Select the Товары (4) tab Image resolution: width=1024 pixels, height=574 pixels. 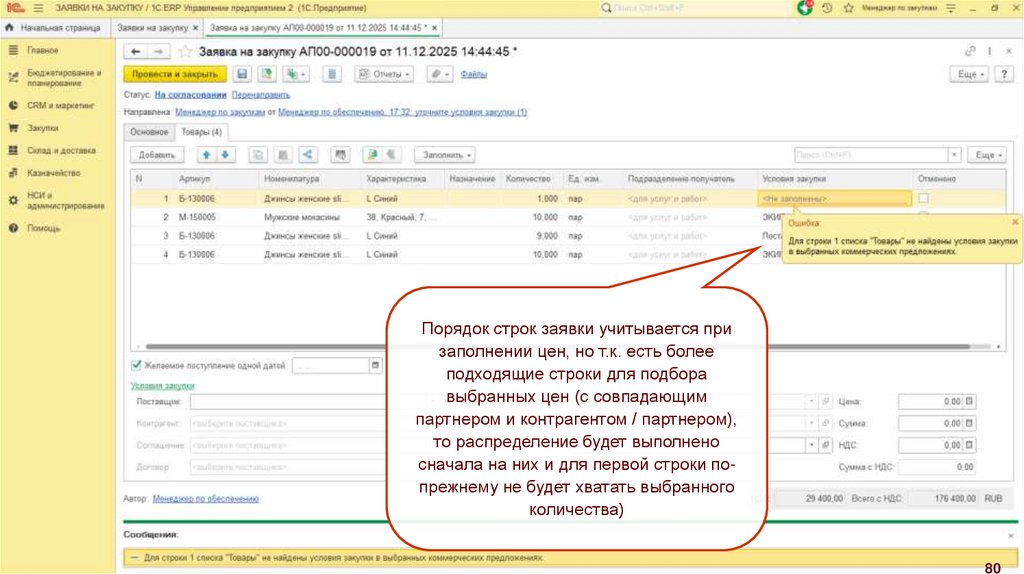point(201,132)
